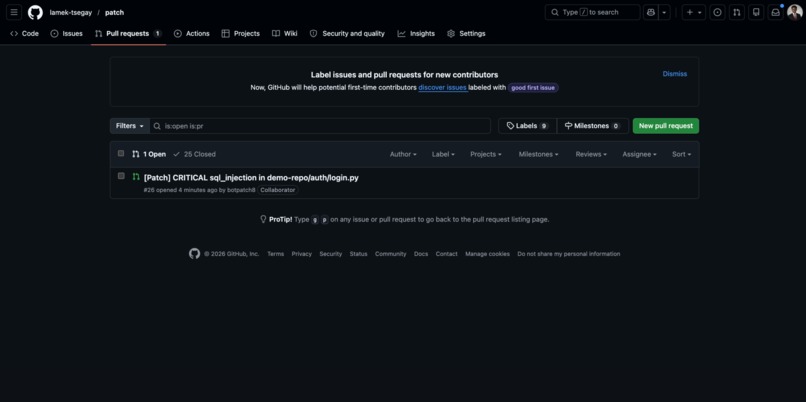The width and height of the screenshot is (806, 402).
Task: Open the Contact footer link
Action: tap(447, 254)
